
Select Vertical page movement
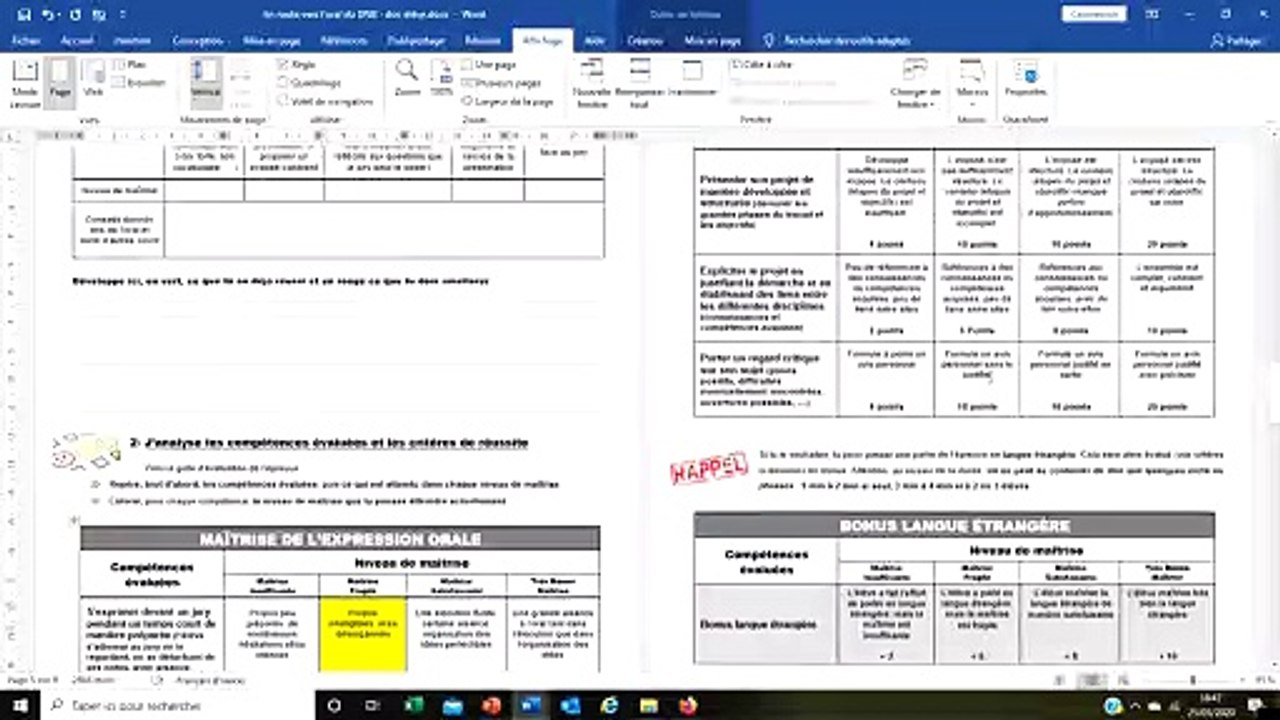point(205,82)
